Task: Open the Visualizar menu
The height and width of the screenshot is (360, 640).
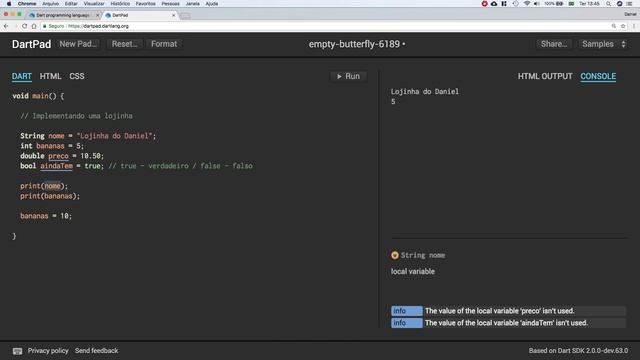Action: tap(94, 4)
